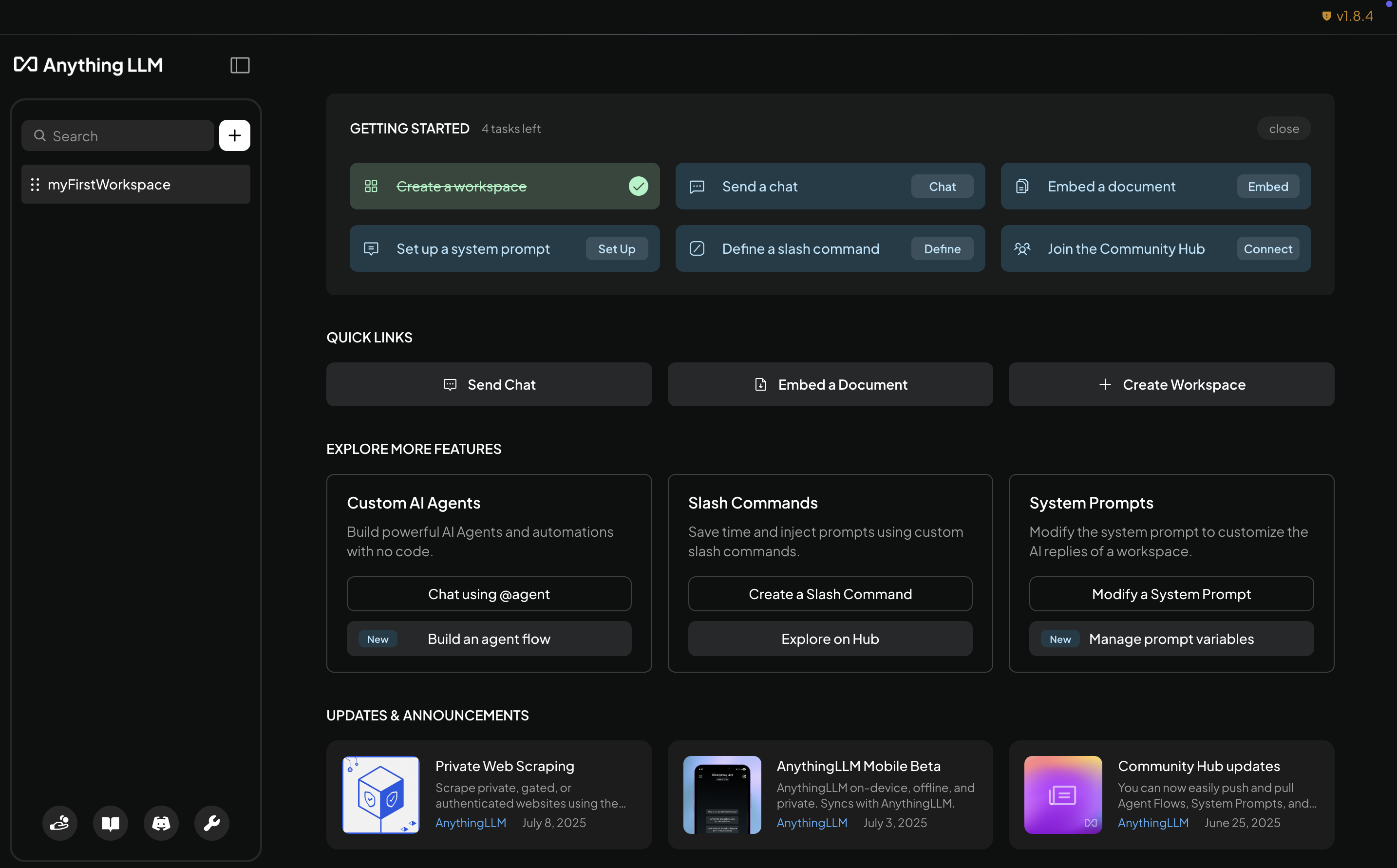This screenshot has width=1397, height=868.
Task: Click the document icon beside Embed a document
Action: click(1022, 187)
